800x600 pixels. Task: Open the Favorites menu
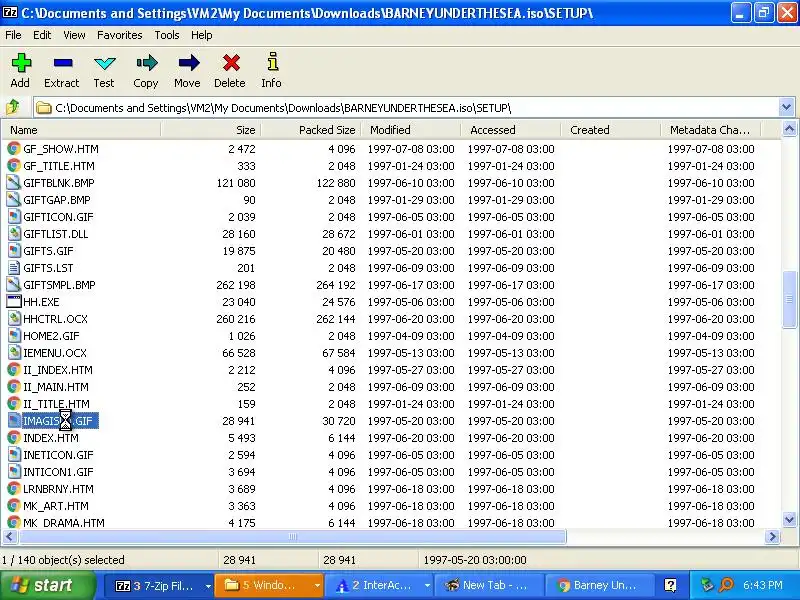click(x=119, y=35)
